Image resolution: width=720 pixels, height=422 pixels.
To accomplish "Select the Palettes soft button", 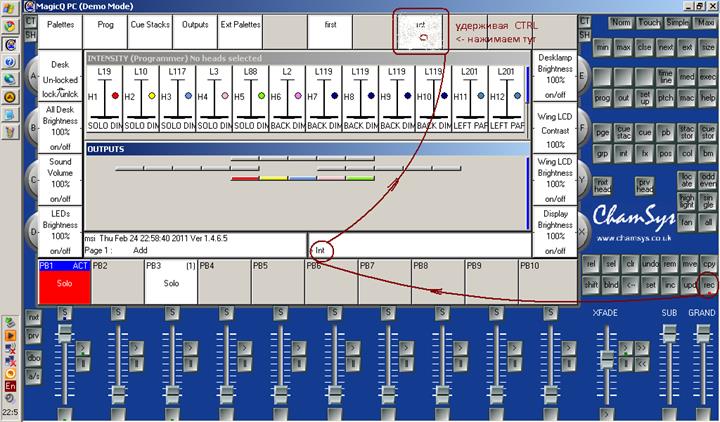I will pyautogui.click(x=60, y=32).
